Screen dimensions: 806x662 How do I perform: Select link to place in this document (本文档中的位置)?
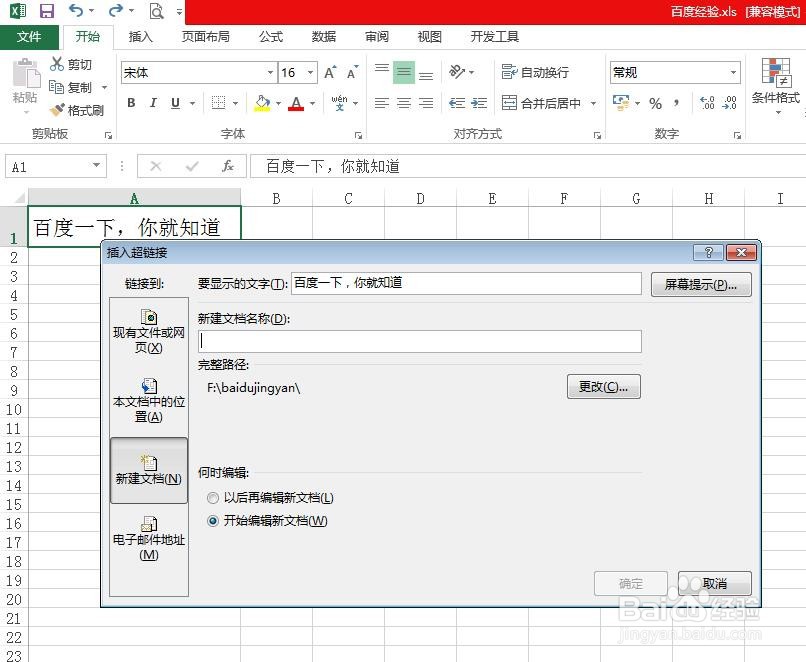149,400
